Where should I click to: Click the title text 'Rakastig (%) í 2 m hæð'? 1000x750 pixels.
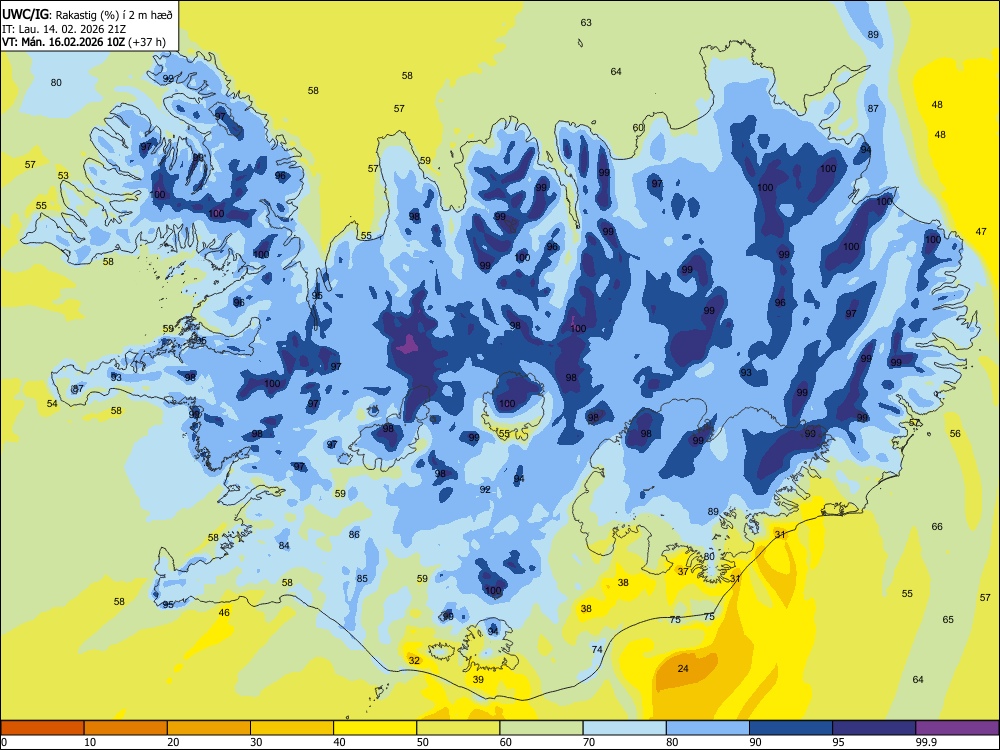pyautogui.click(x=115, y=15)
